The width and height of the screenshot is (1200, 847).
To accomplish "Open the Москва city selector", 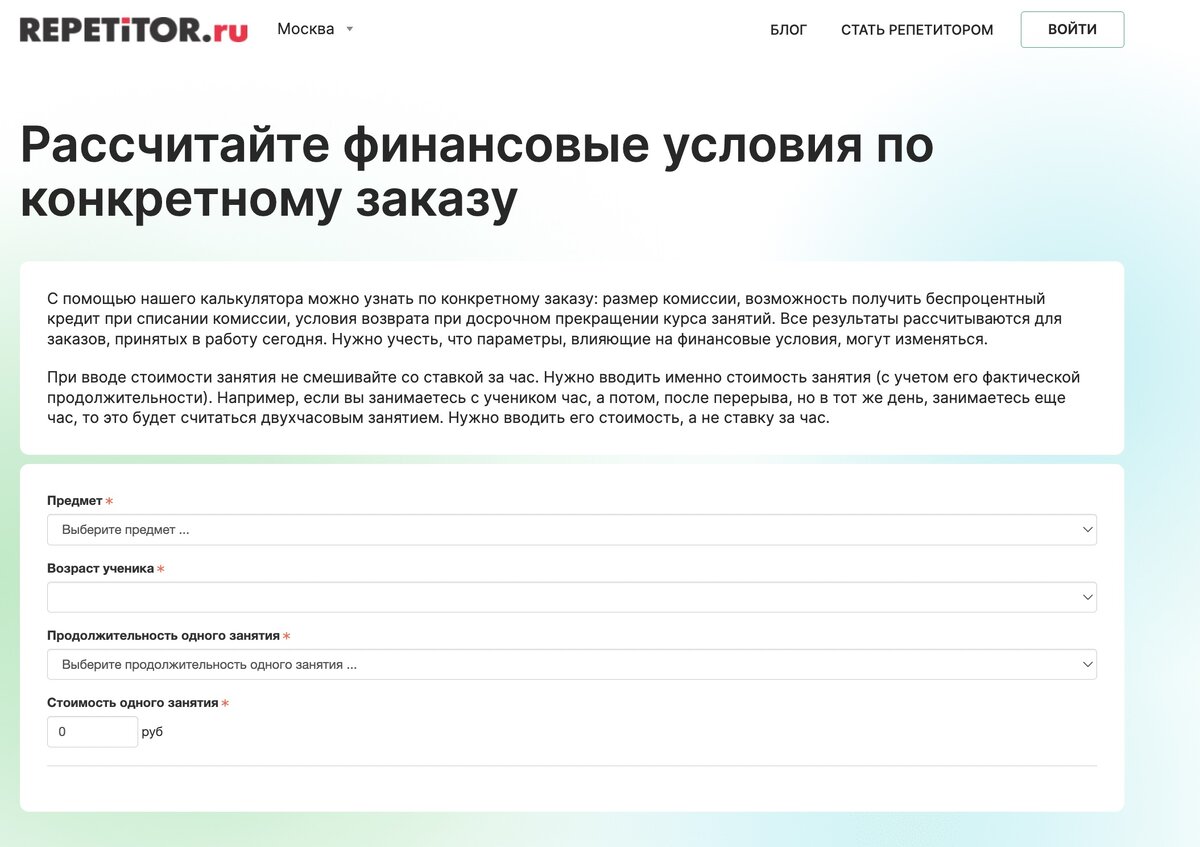I will (315, 29).
